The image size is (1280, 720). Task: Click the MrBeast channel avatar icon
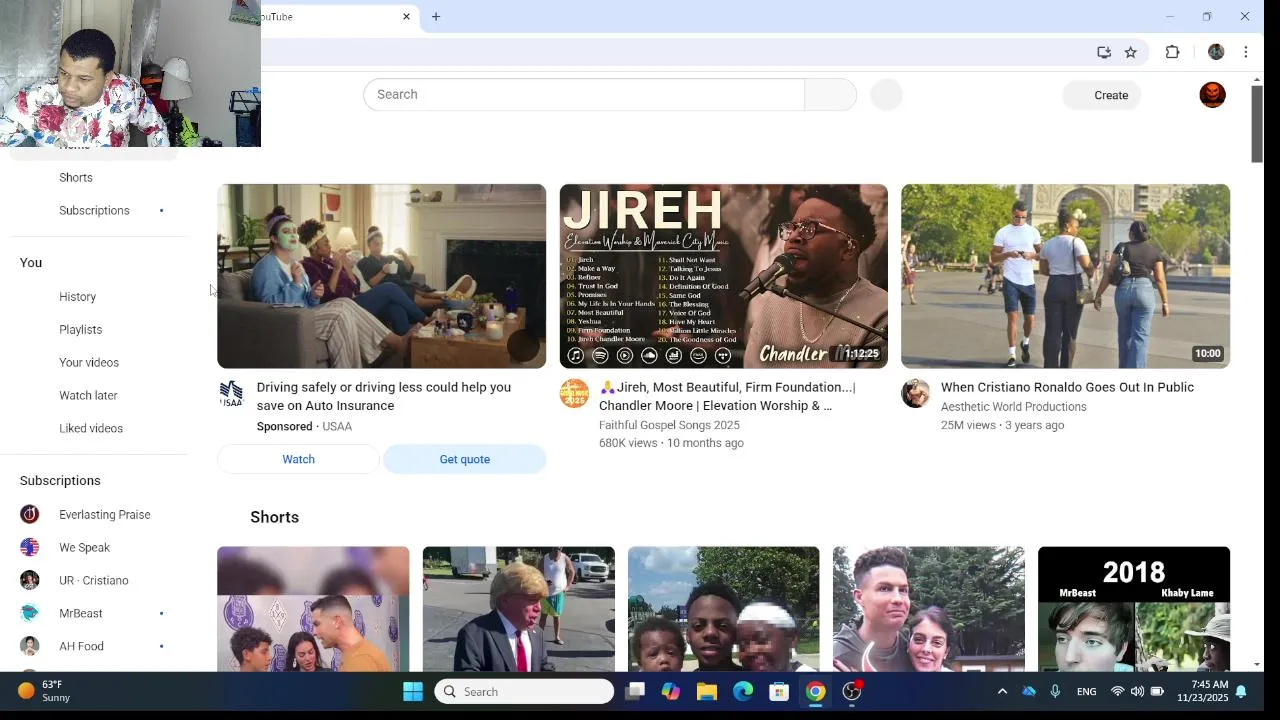click(x=30, y=613)
